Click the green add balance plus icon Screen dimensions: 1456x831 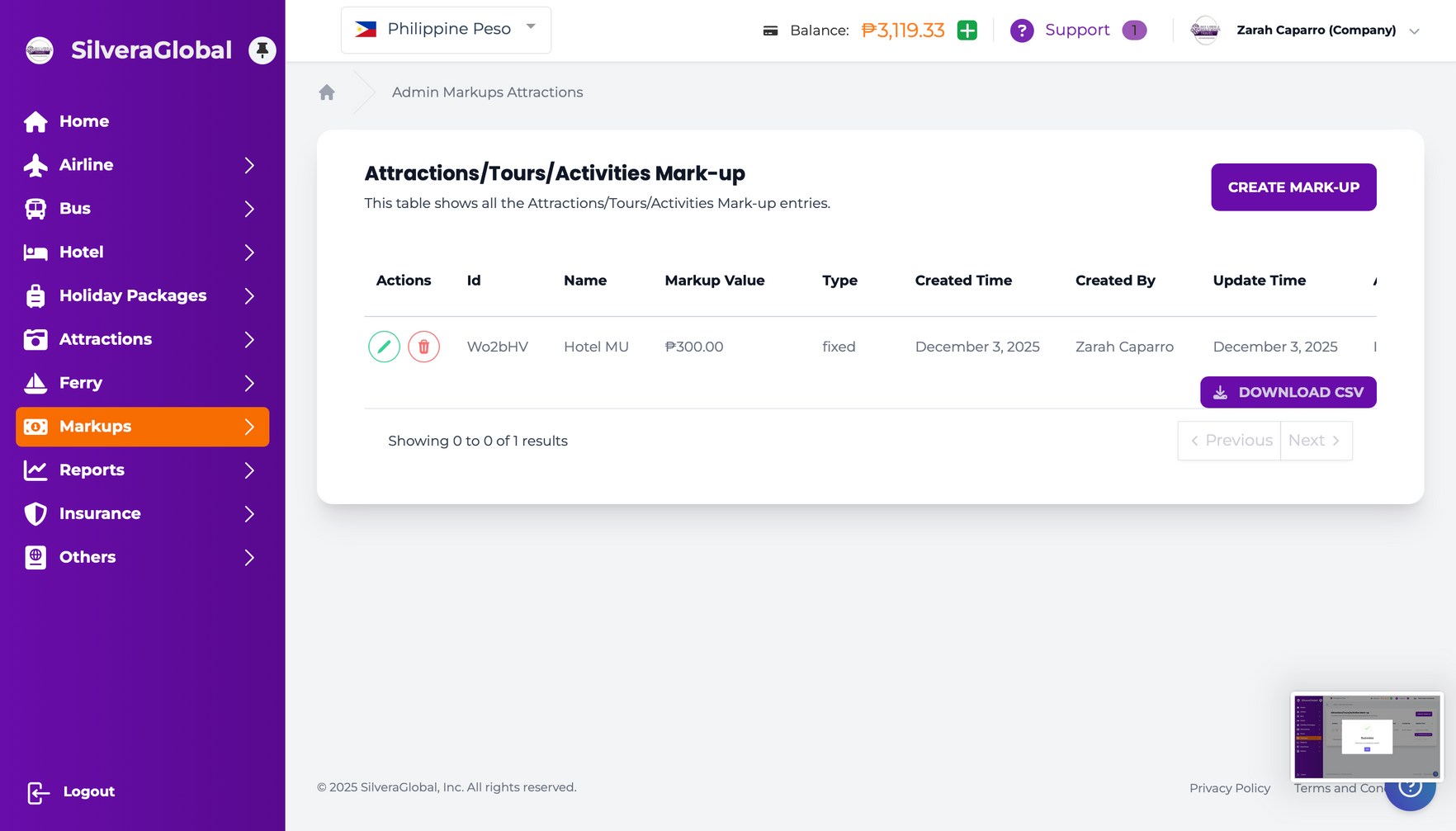(967, 31)
